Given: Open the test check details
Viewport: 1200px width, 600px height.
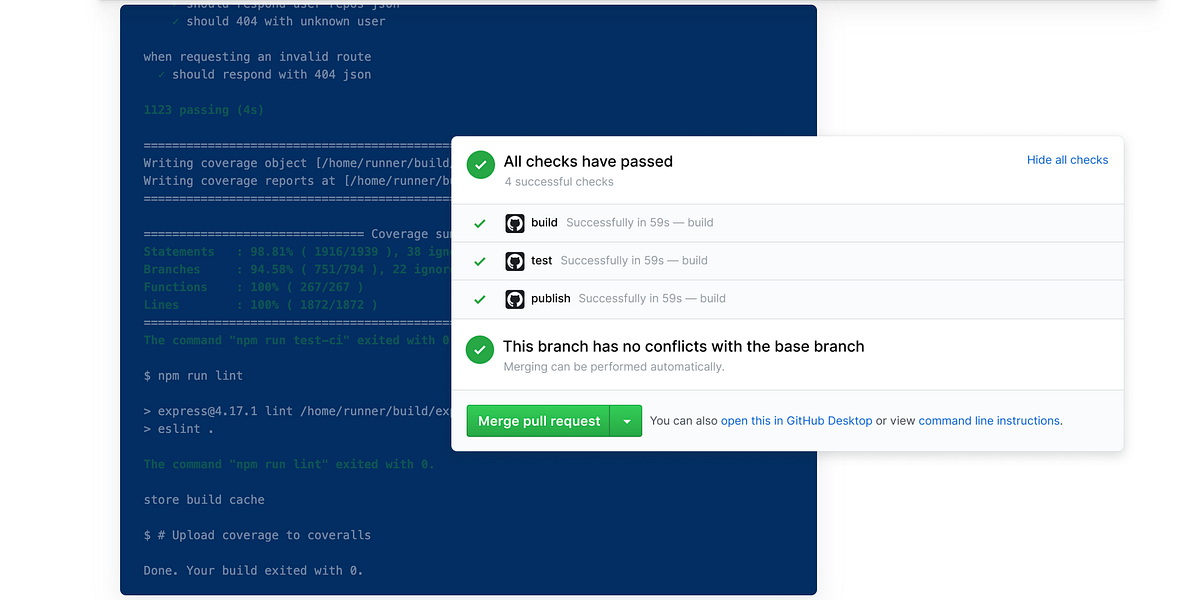Looking at the screenshot, I should point(540,261).
